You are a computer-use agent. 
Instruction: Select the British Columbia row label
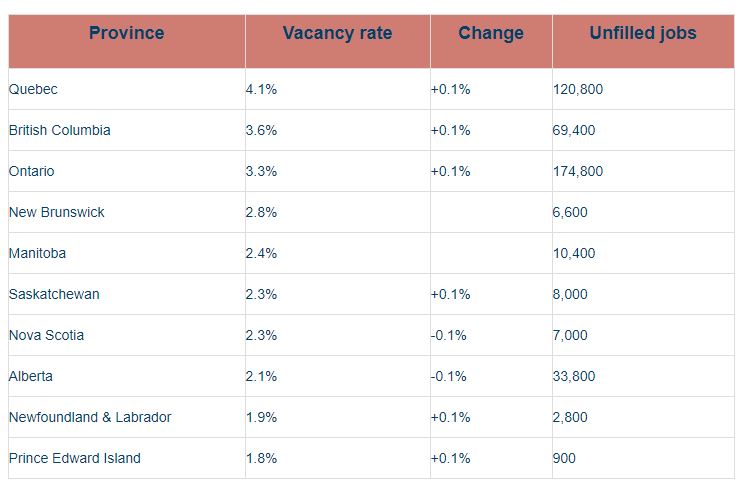(127, 130)
